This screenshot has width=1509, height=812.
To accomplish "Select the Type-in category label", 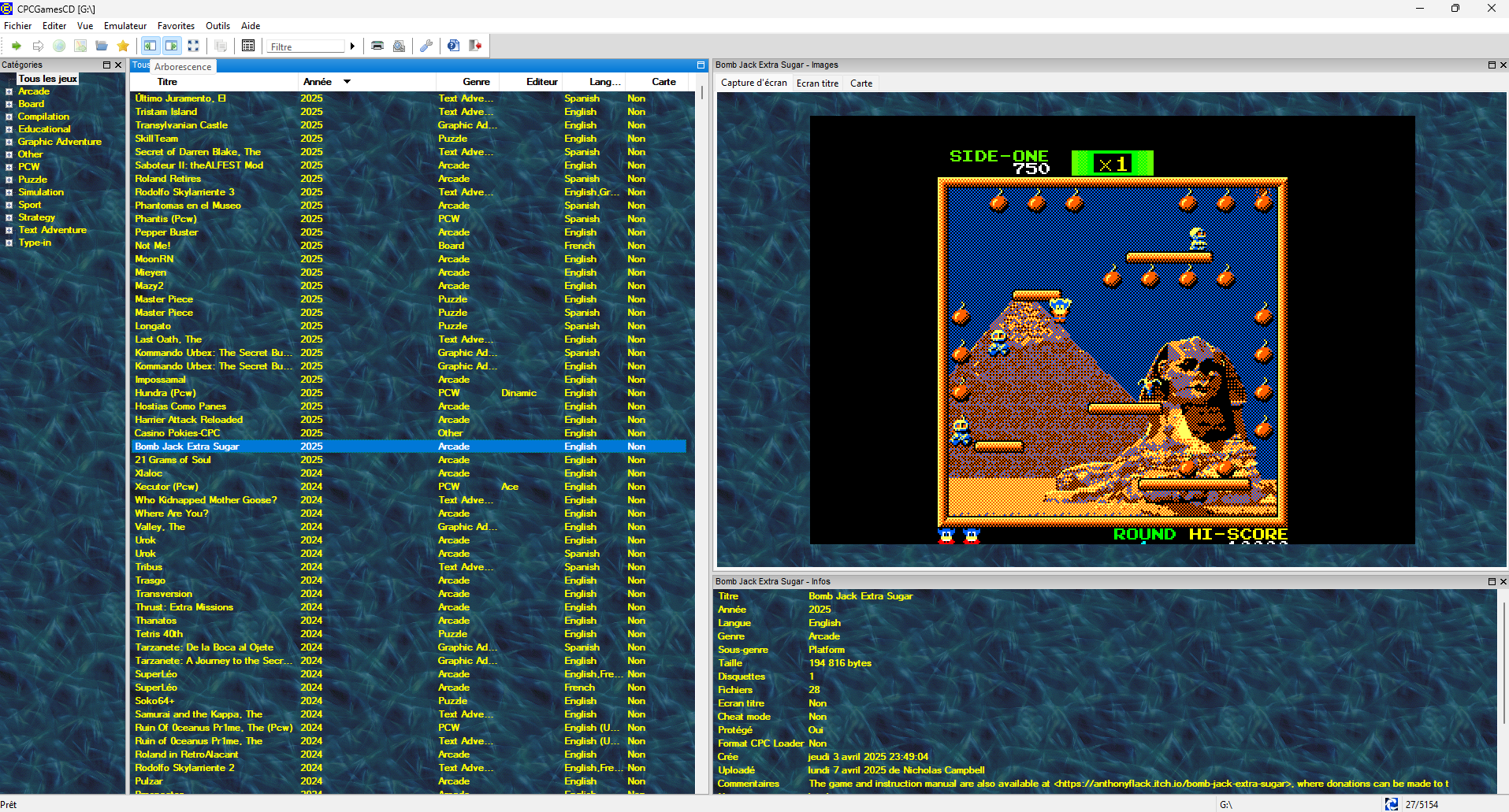I will (35, 243).
